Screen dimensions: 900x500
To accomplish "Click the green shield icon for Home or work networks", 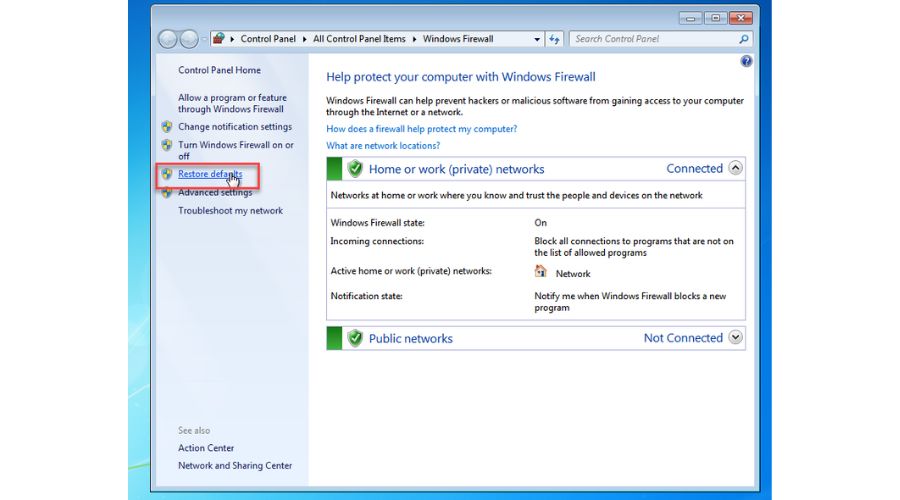I will 355,169.
